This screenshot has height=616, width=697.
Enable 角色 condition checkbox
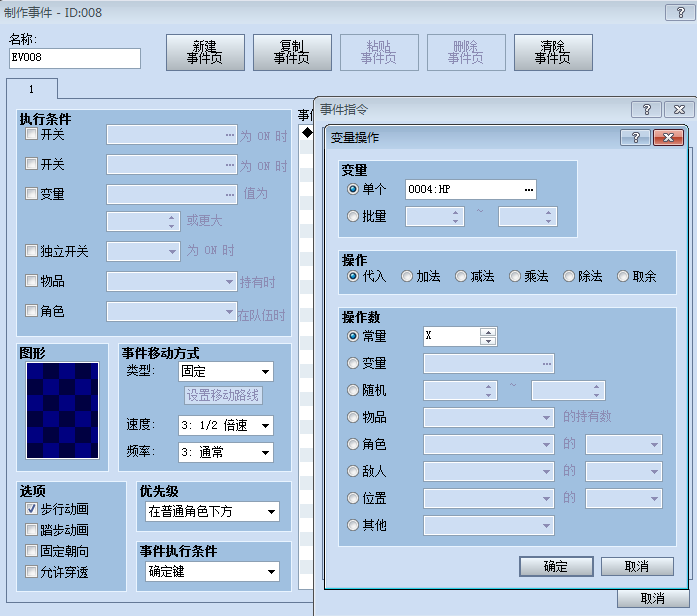(x=31, y=311)
